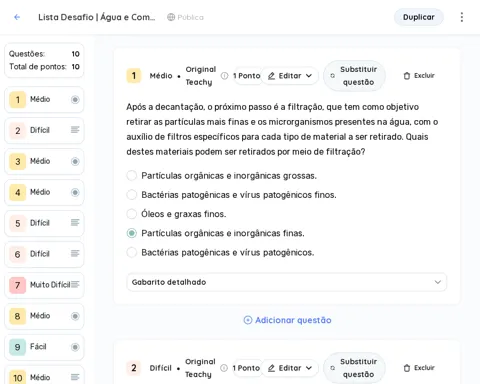Select option Bactérias patogênicas e vírus patogênicos finos
Screen dimensions: 480x384
132,195
